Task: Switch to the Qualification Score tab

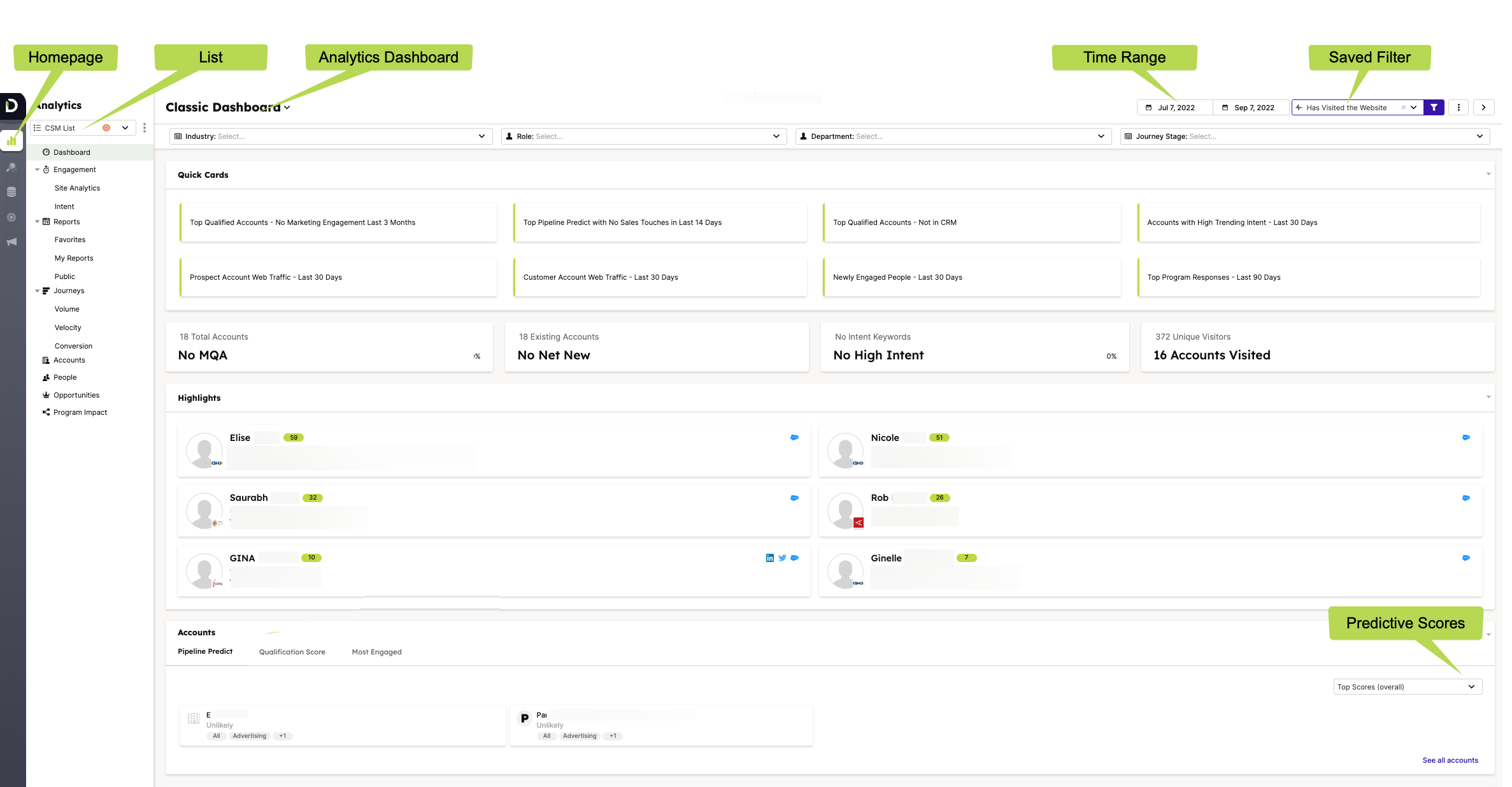Action: click(x=292, y=651)
